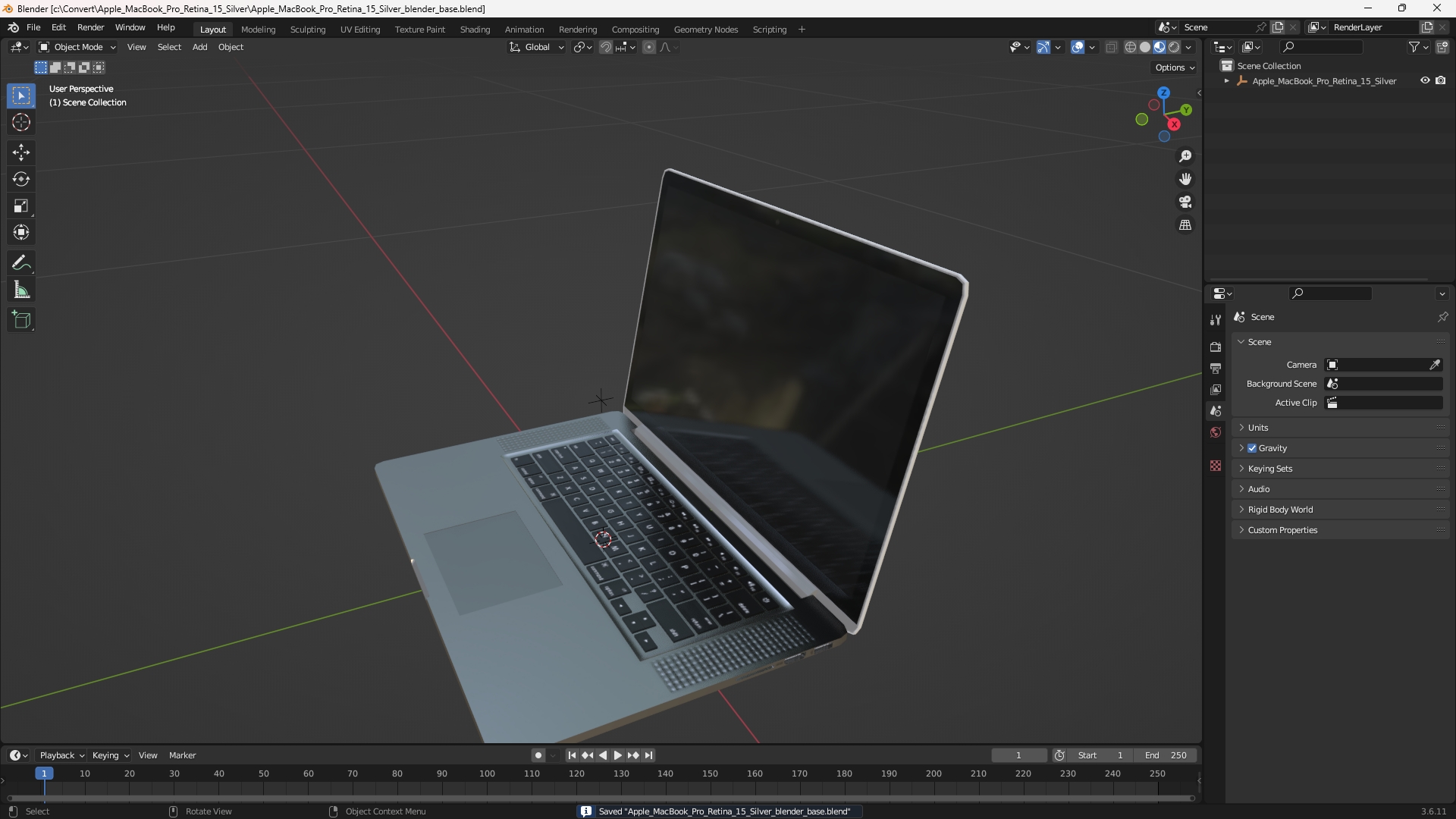Open the Global transform orientation dropdown

(537, 47)
